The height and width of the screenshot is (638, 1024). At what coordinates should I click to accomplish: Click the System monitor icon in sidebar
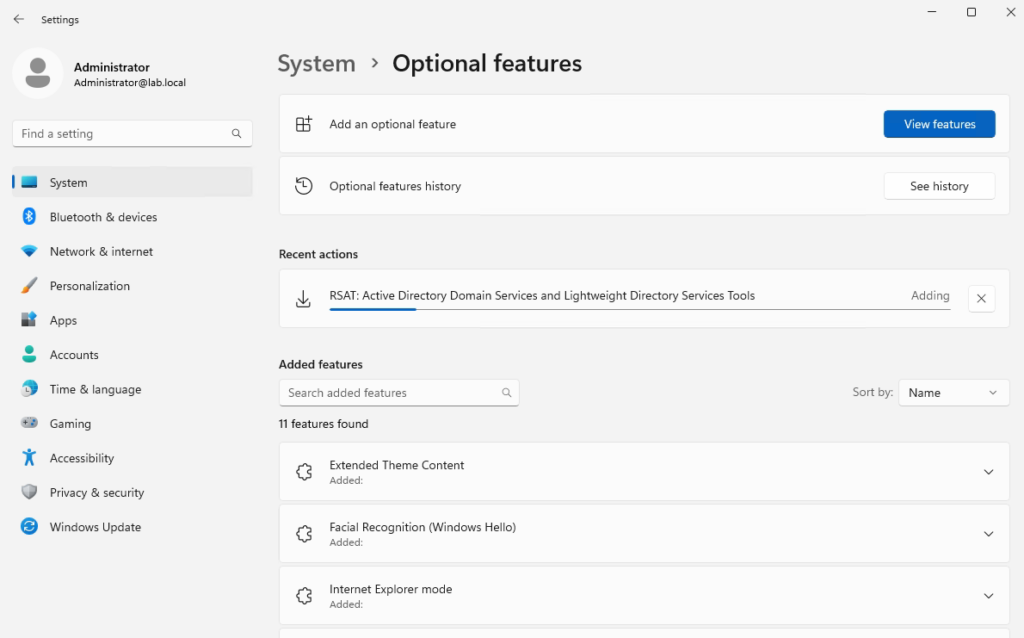(x=29, y=182)
